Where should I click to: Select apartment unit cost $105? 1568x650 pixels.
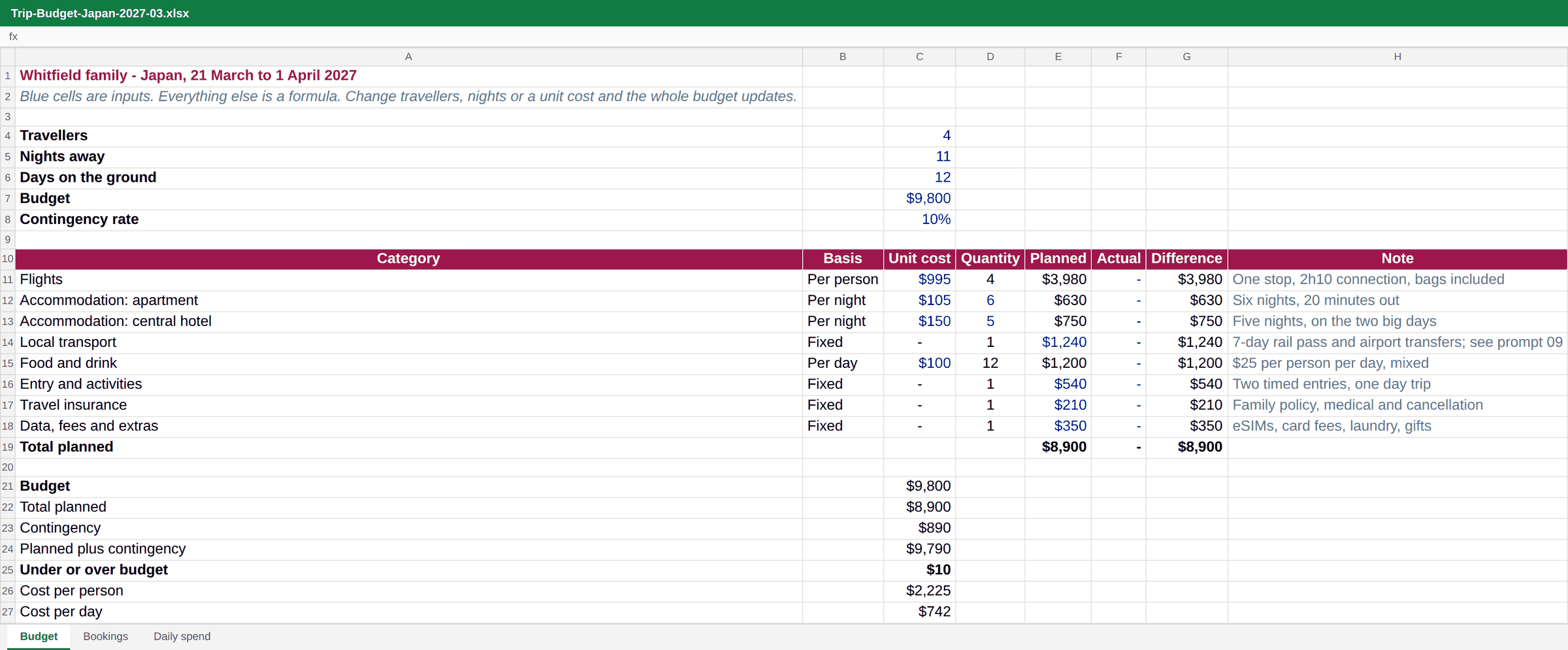tap(919, 301)
